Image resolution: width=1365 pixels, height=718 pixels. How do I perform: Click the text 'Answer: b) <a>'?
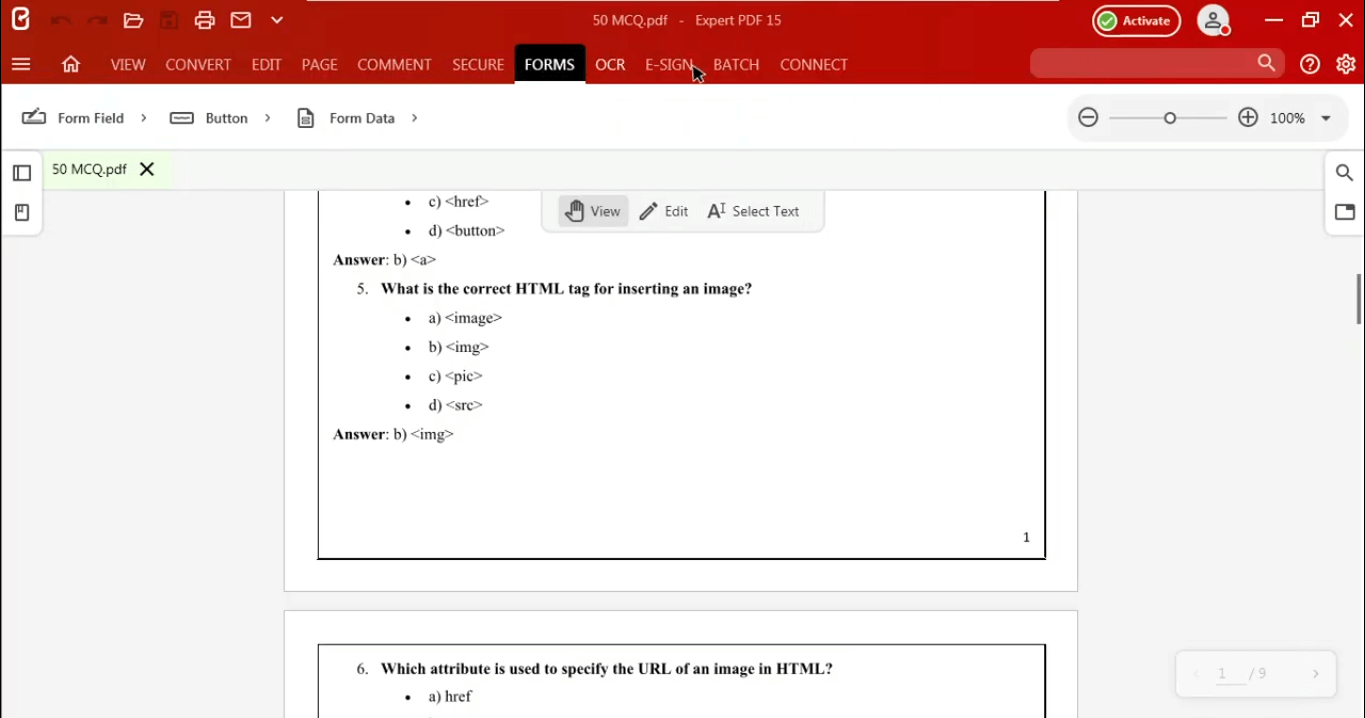384,260
